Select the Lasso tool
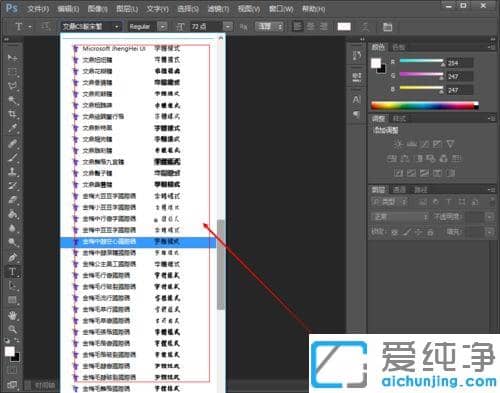The image size is (500, 393). 13,86
